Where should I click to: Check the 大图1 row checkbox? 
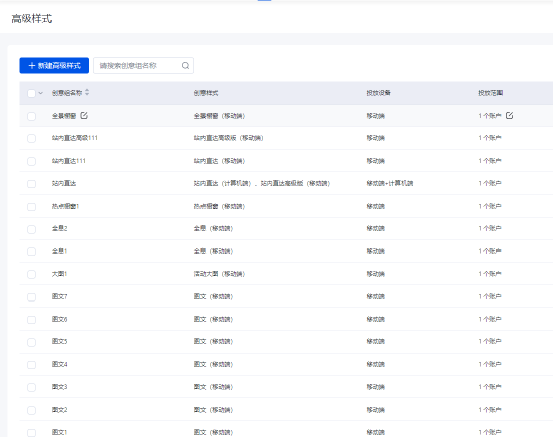click(x=31, y=274)
